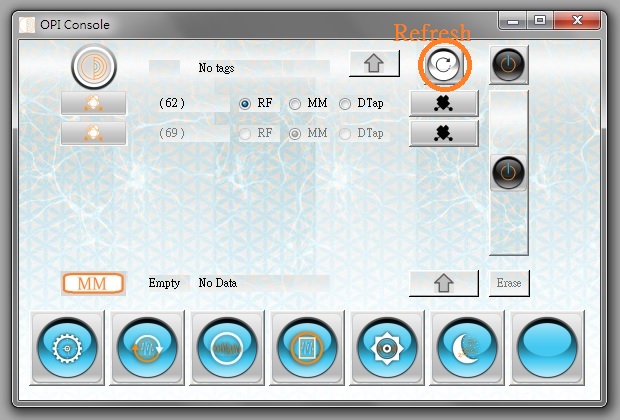Click the tag icon button on row (69)
The image size is (620, 420).
[93, 133]
